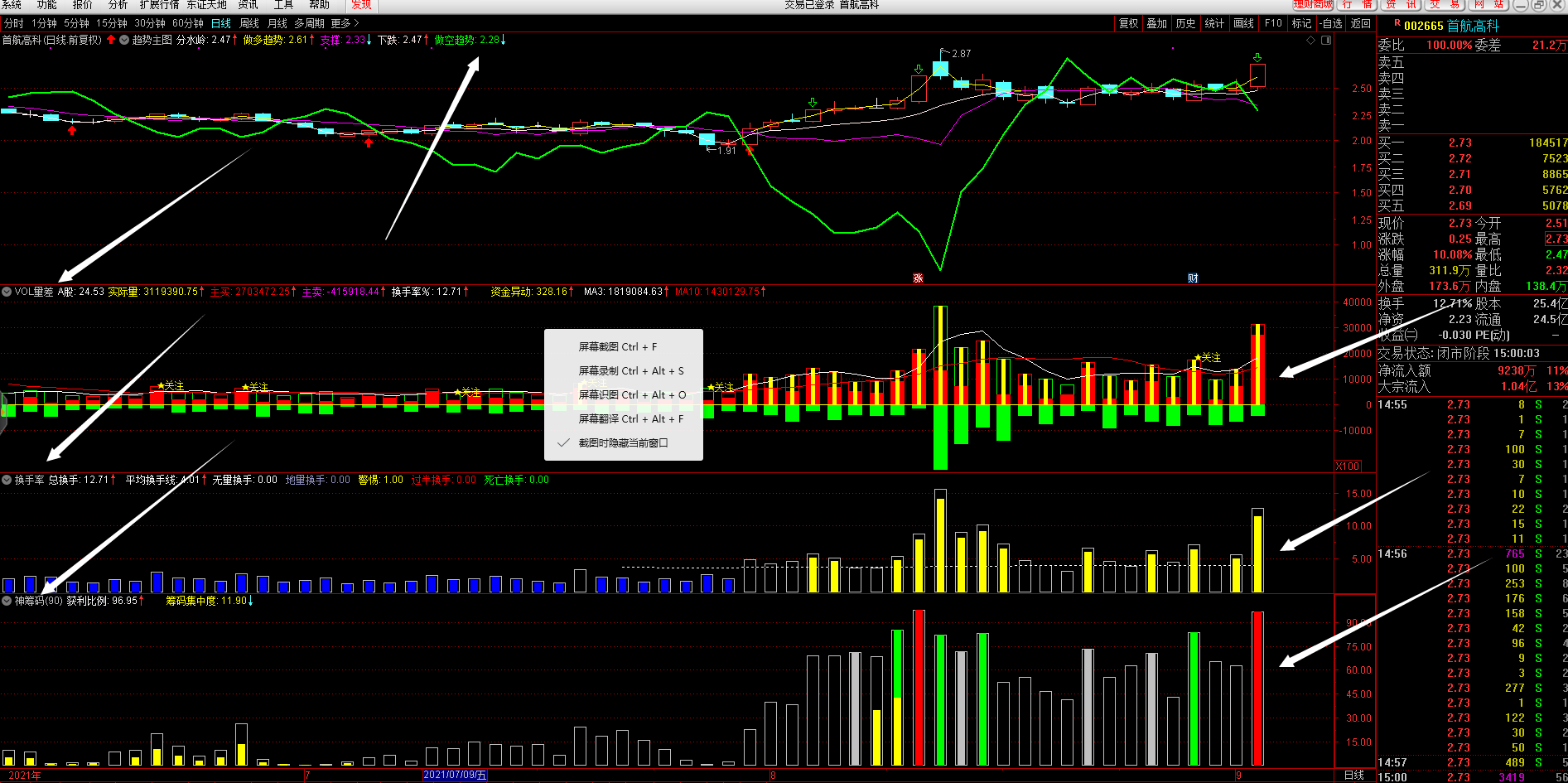Select the 日线 timeframe

[x=221, y=23]
